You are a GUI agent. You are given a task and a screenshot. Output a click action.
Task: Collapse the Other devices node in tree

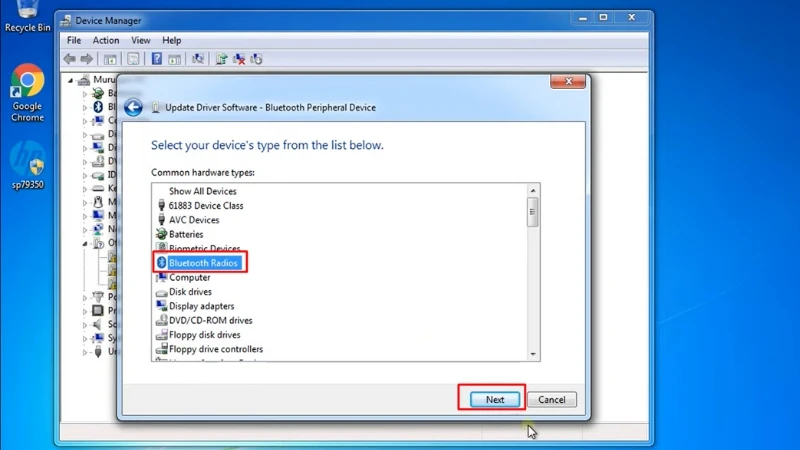[85, 243]
